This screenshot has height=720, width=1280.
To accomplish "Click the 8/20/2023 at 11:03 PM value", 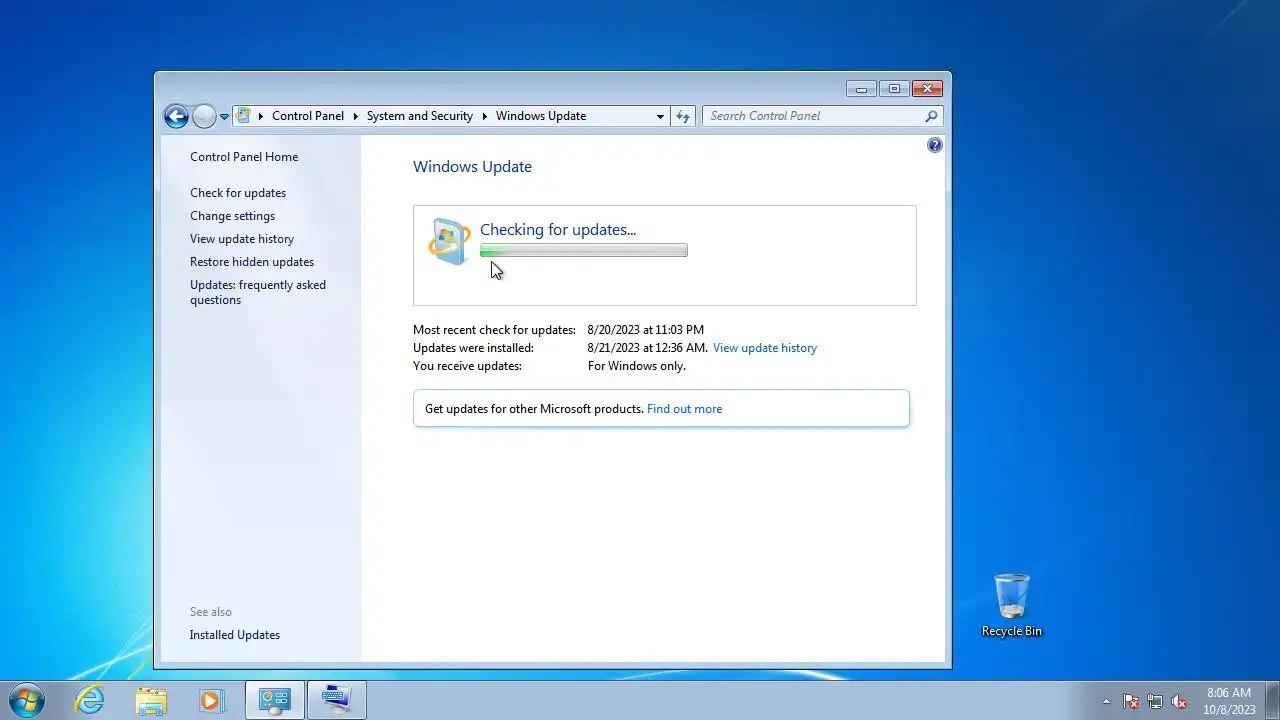I will [646, 330].
